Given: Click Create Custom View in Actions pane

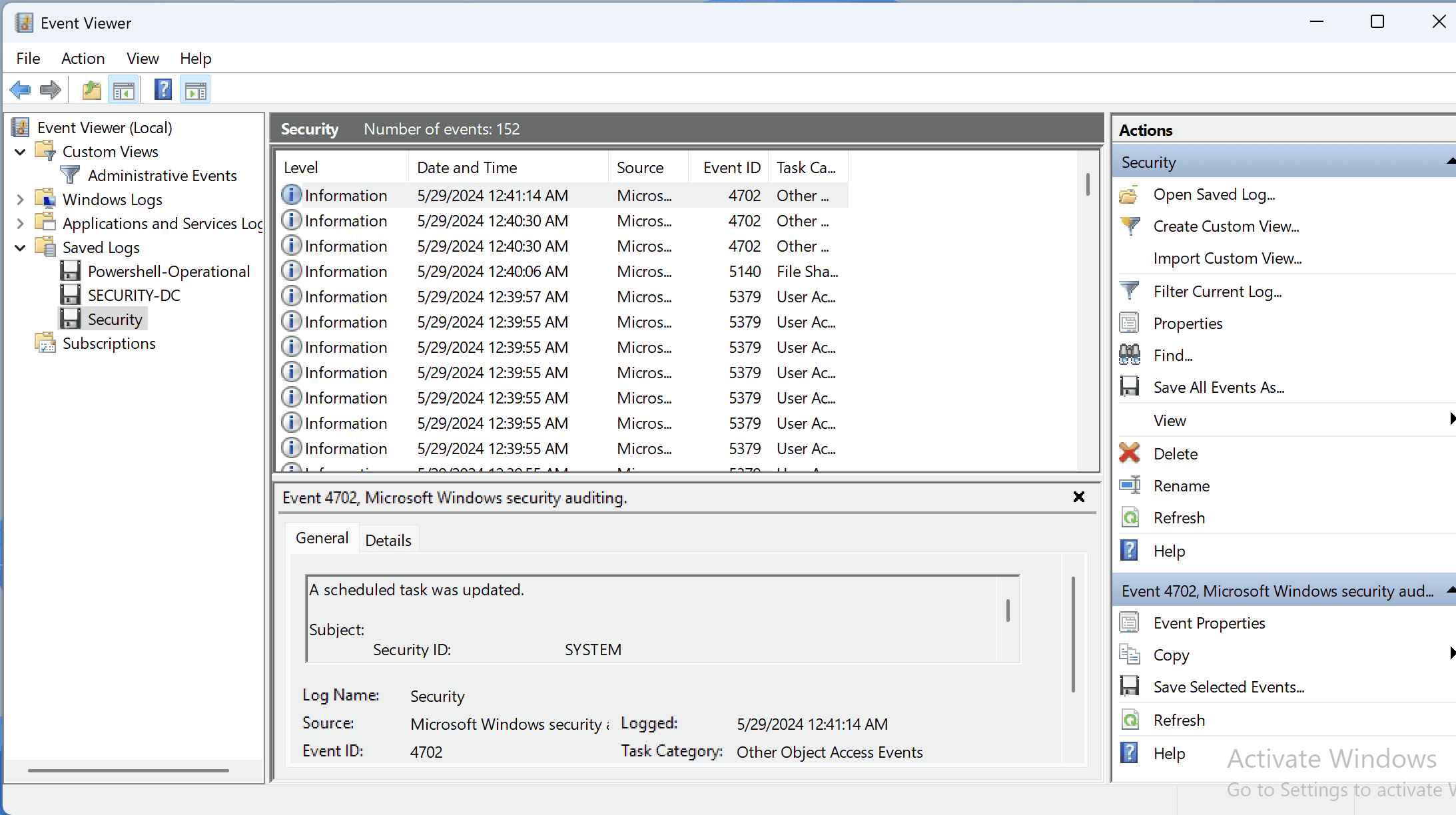Looking at the screenshot, I should click(x=1226, y=226).
